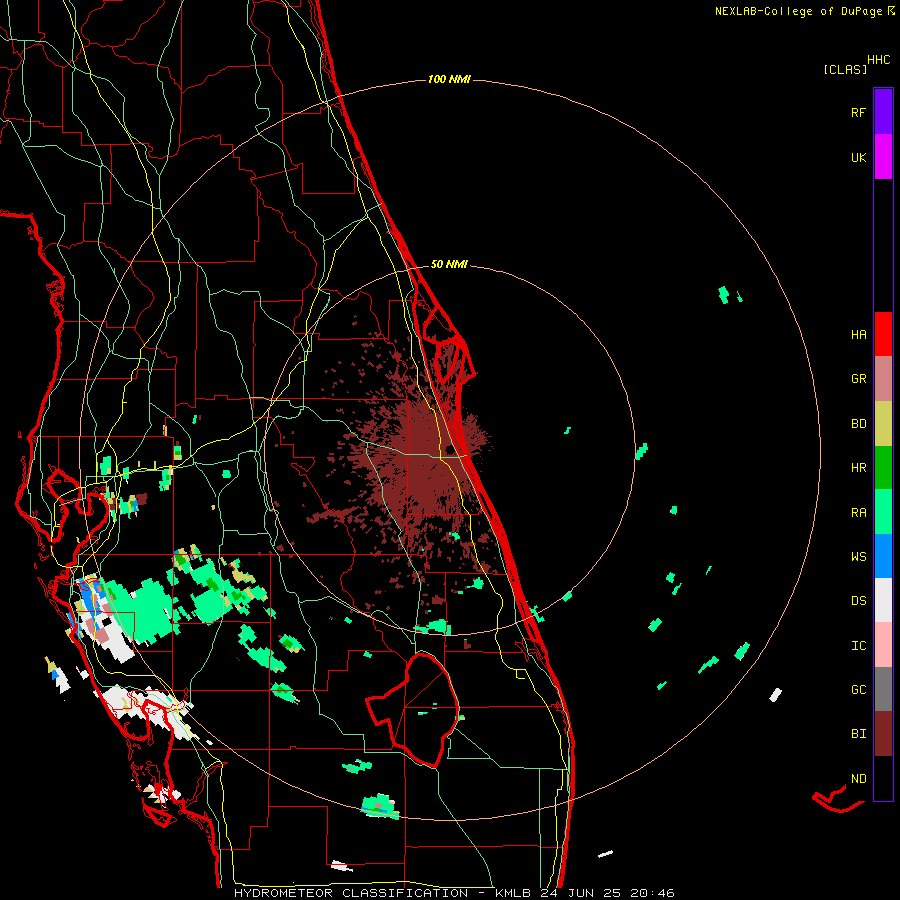The image size is (900, 900).
Task: Click the 'RA' legend label
Action: (x=858, y=513)
